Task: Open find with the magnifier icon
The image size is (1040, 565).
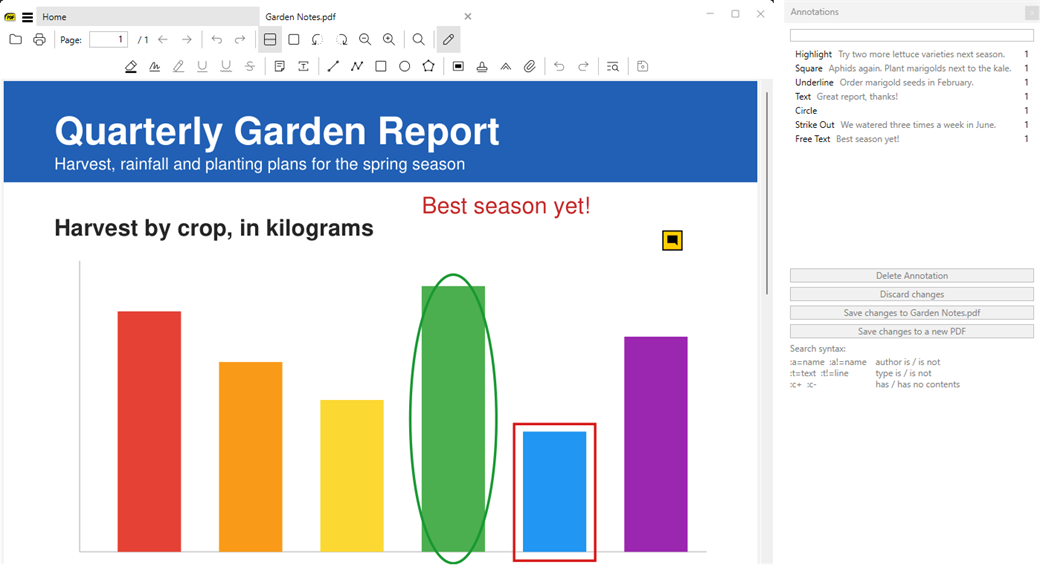Action: pyautogui.click(x=419, y=40)
